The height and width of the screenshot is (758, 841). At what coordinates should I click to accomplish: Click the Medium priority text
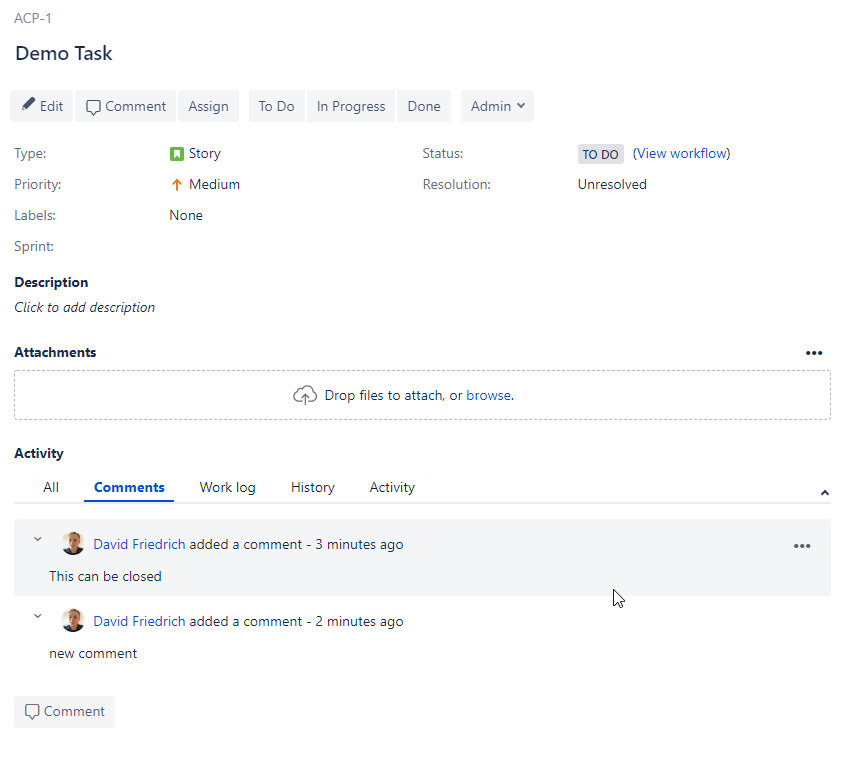tap(214, 185)
